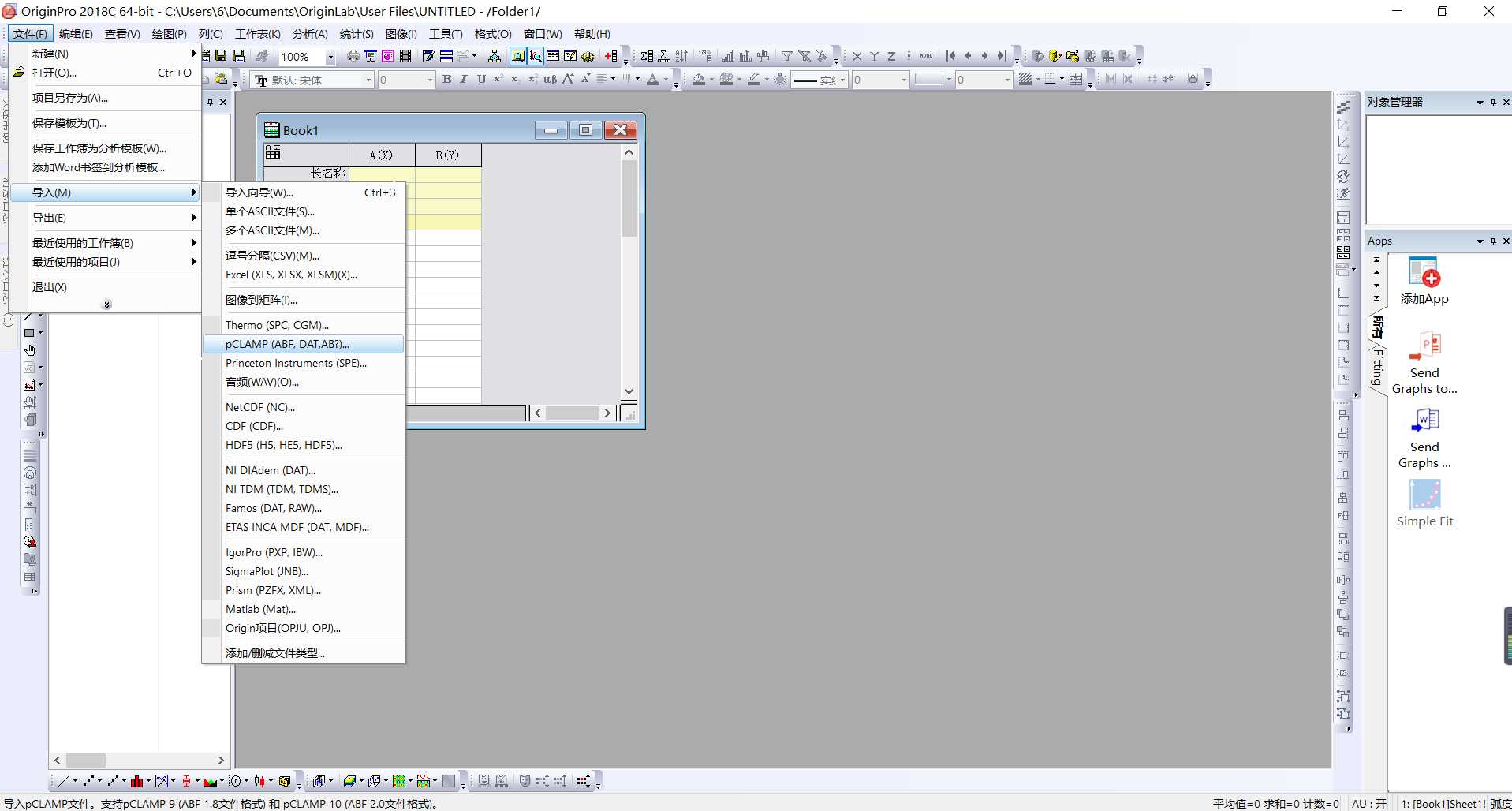Open the zoom percentage dropdown

click(x=330, y=57)
